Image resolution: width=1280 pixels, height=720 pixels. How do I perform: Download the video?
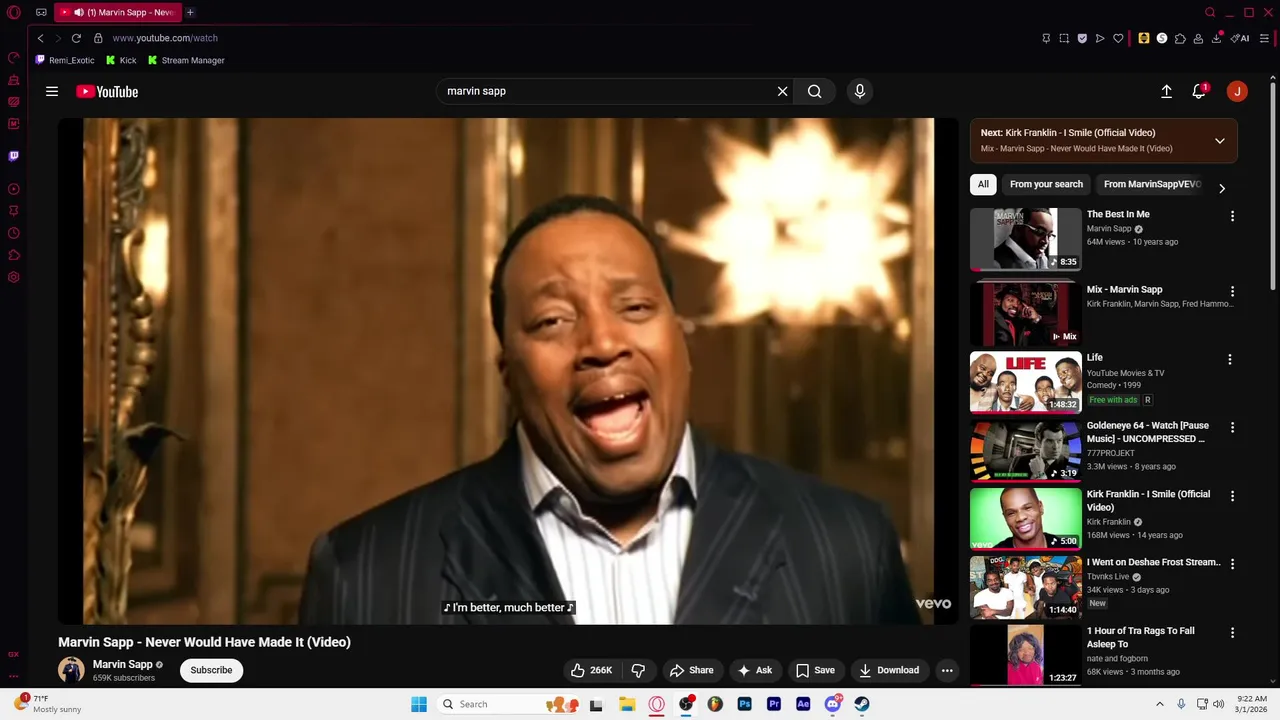click(x=888, y=670)
